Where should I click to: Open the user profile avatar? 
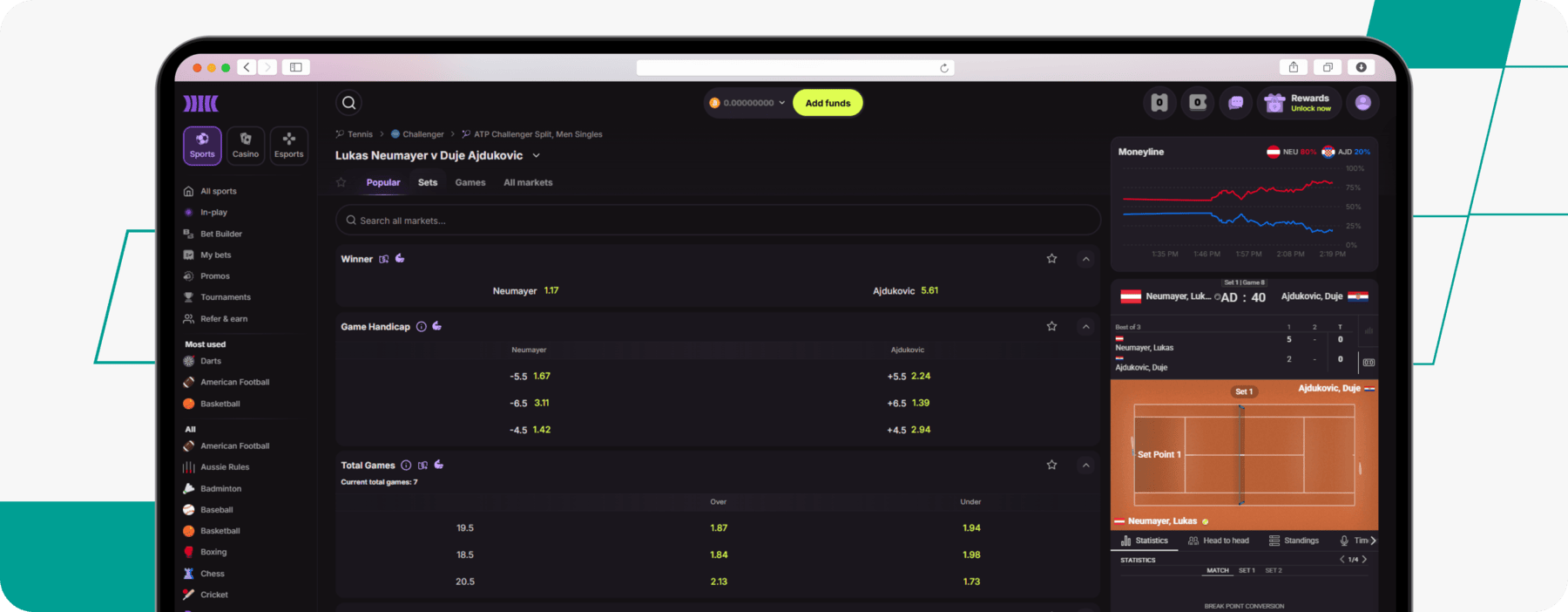pyautogui.click(x=1363, y=103)
